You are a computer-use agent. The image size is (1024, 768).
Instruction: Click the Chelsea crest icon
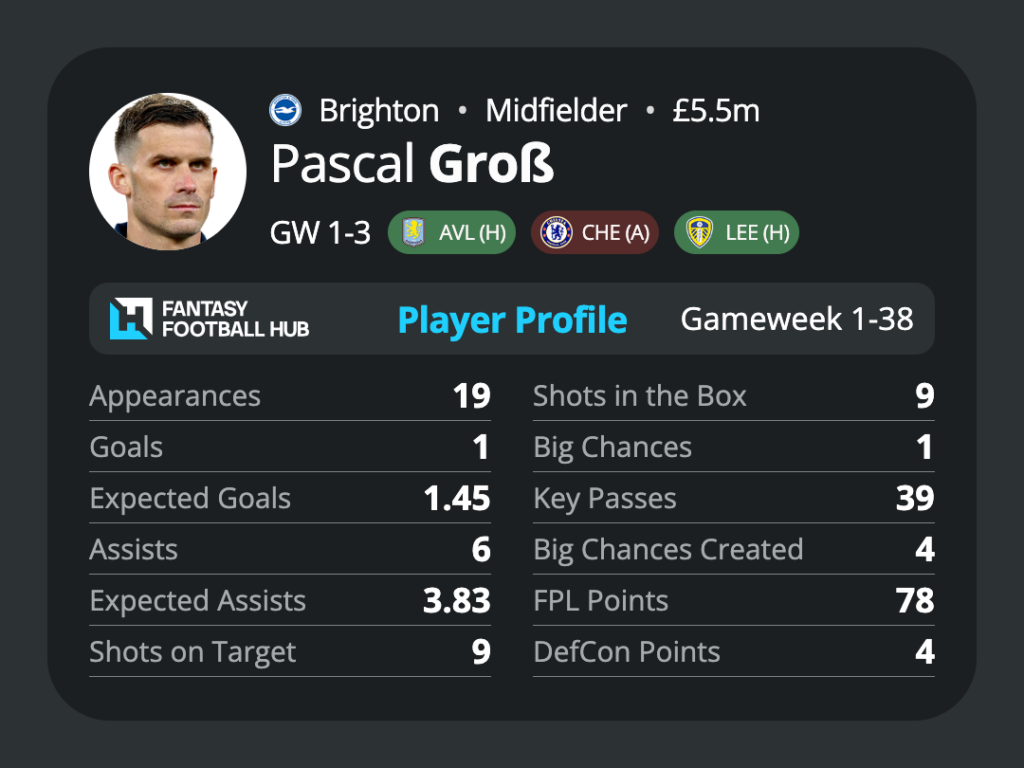point(556,232)
